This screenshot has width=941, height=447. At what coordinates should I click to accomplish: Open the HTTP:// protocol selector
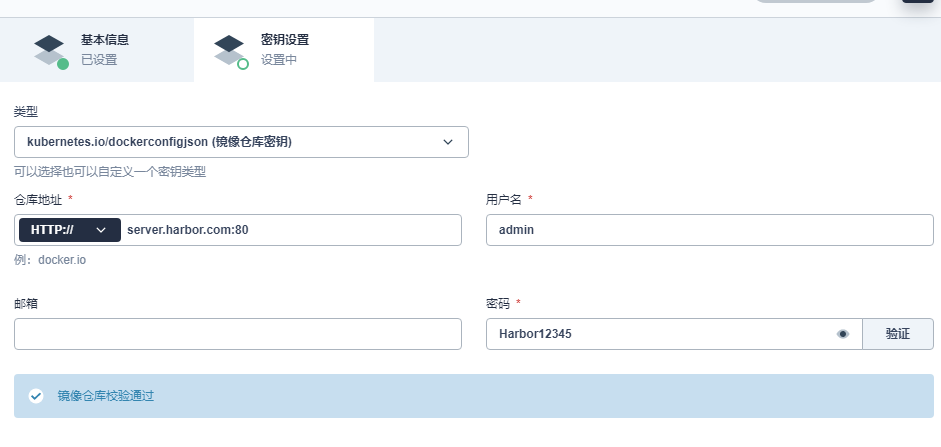[69, 230]
